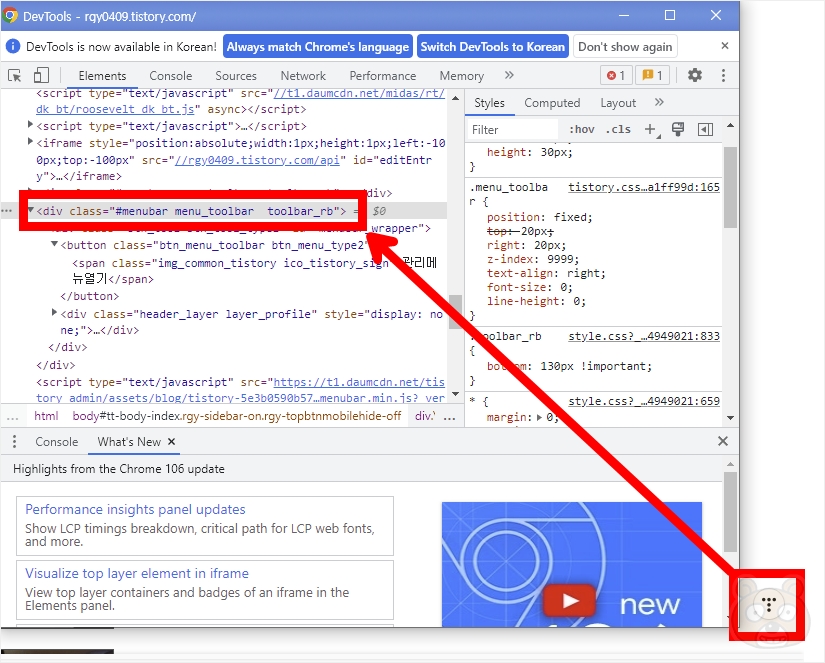Toggle the :hov element state button
Screen dimensions: 825x663
[x=581, y=129]
